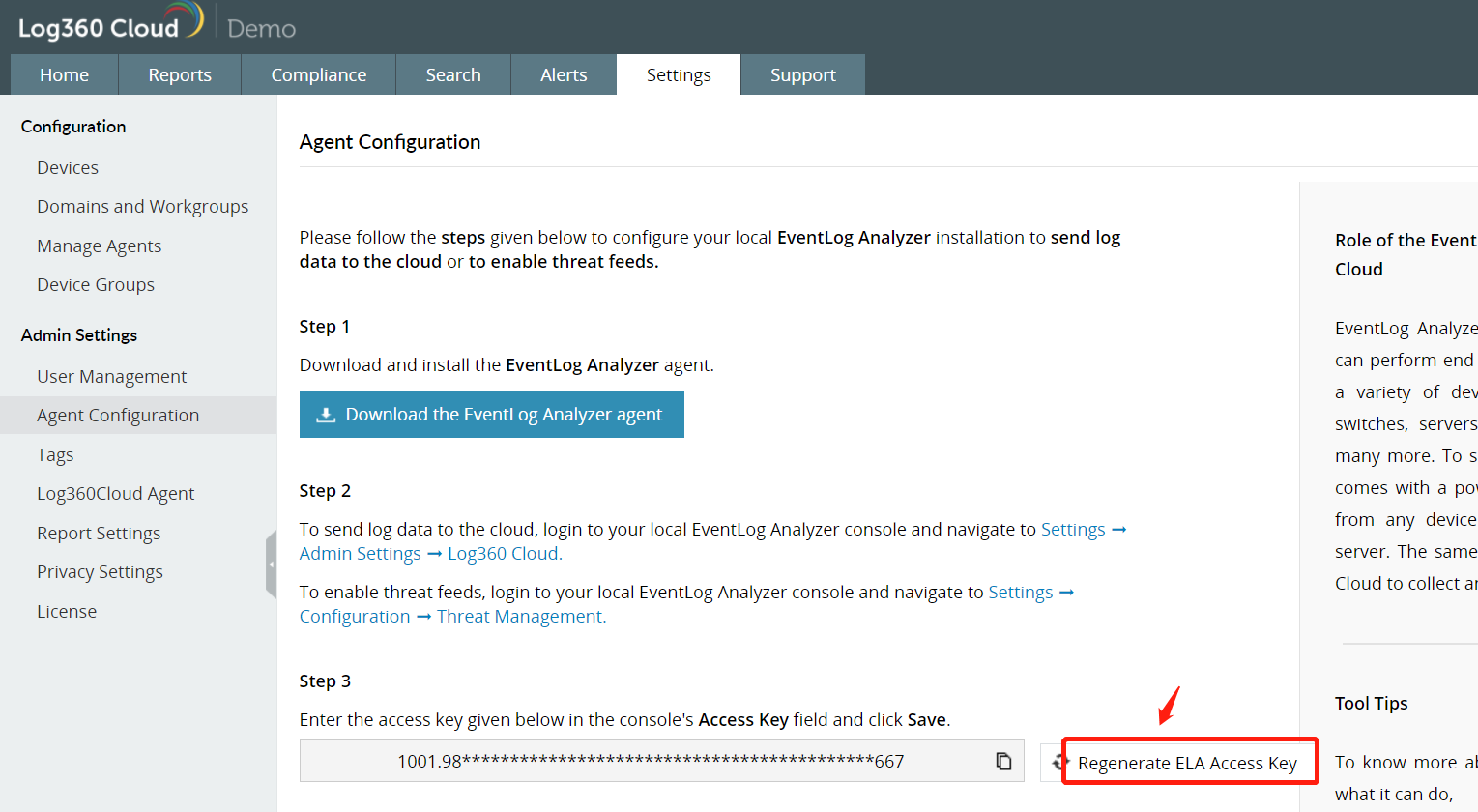
Task: Click the Step 3 heading
Action: tap(325, 681)
